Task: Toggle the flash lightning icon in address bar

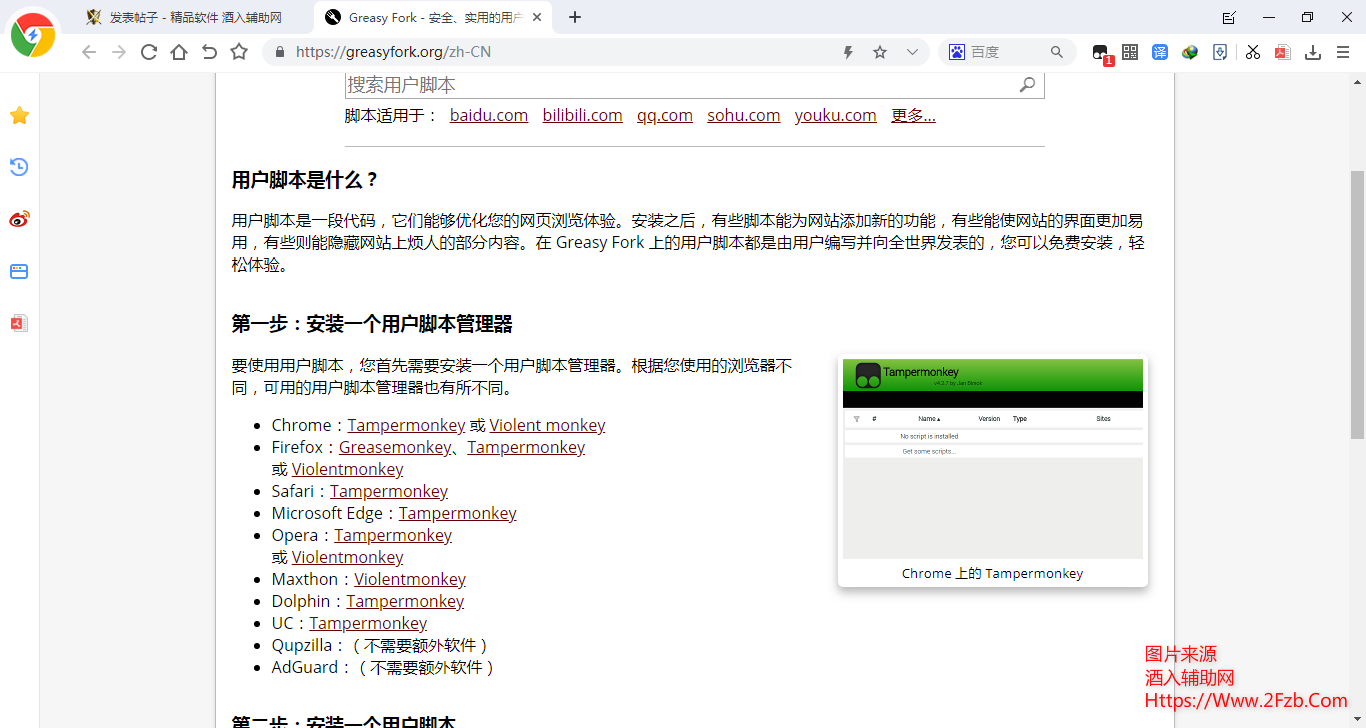Action: (847, 51)
